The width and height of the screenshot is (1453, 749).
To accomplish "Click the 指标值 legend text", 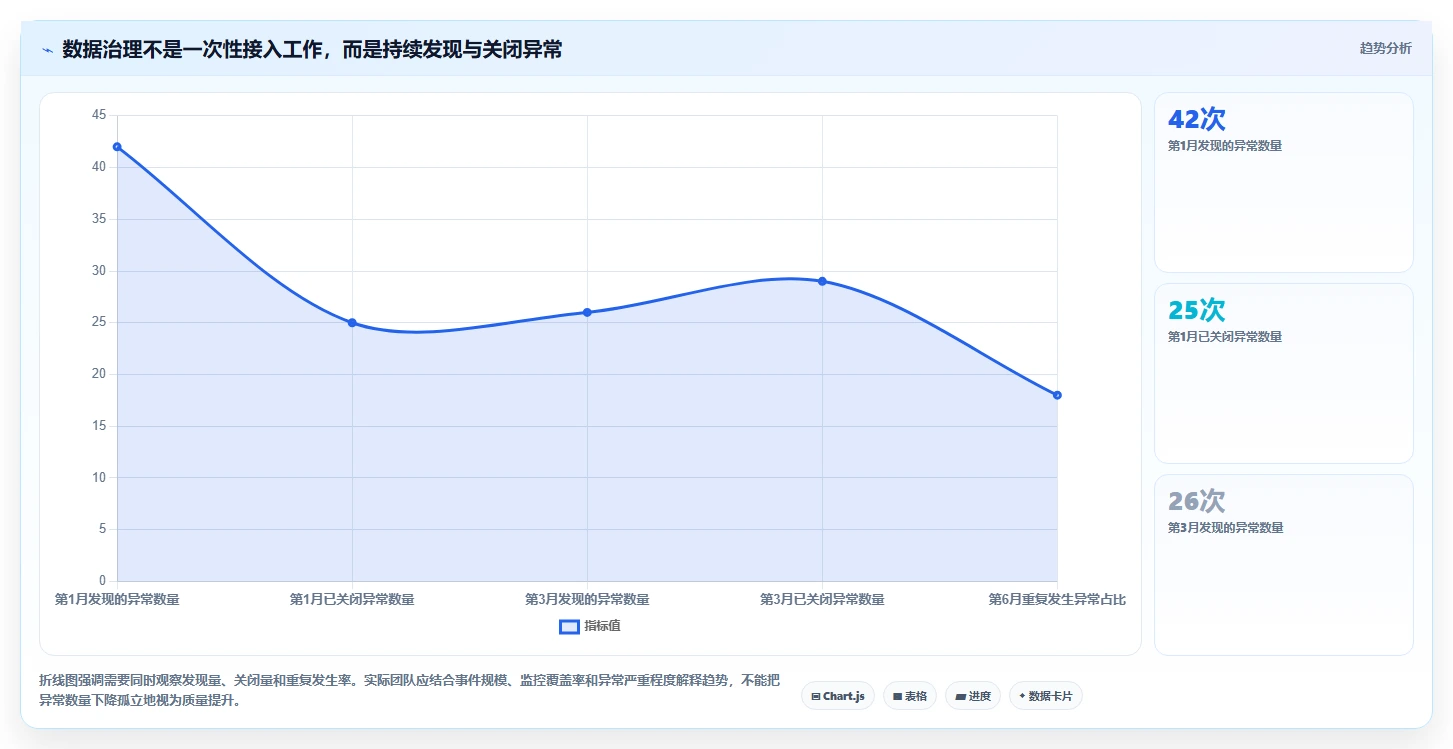I will 602,626.
